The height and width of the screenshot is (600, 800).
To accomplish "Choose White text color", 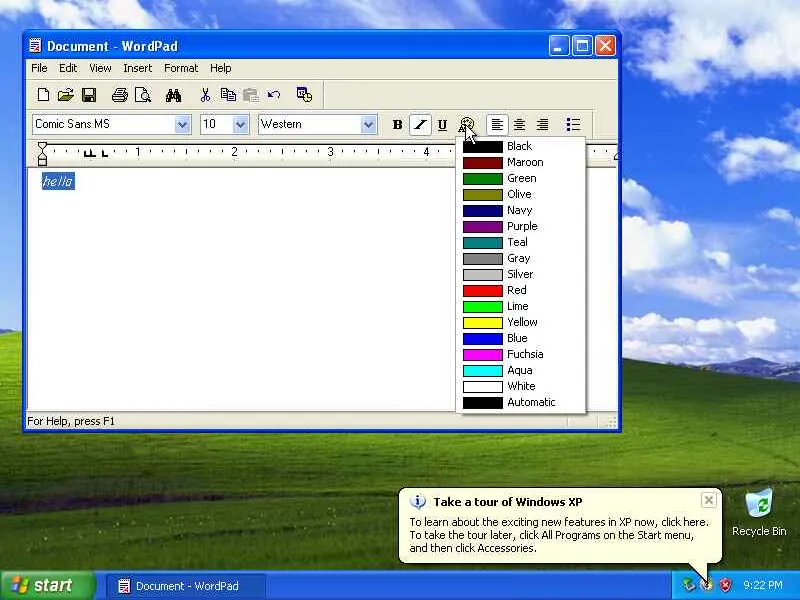I will [520, 386].
